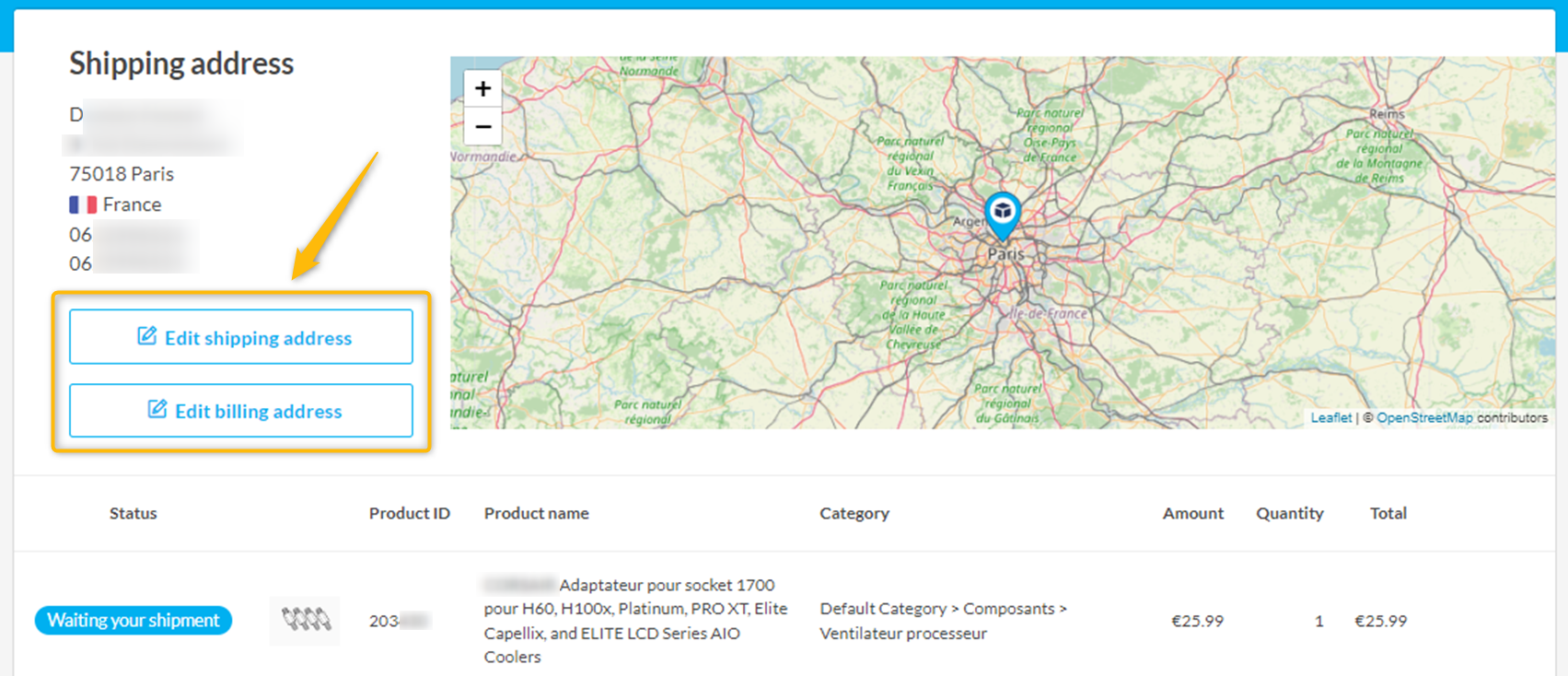Click the Category column header
The image size is (1568, 676).
coord(854,513)
